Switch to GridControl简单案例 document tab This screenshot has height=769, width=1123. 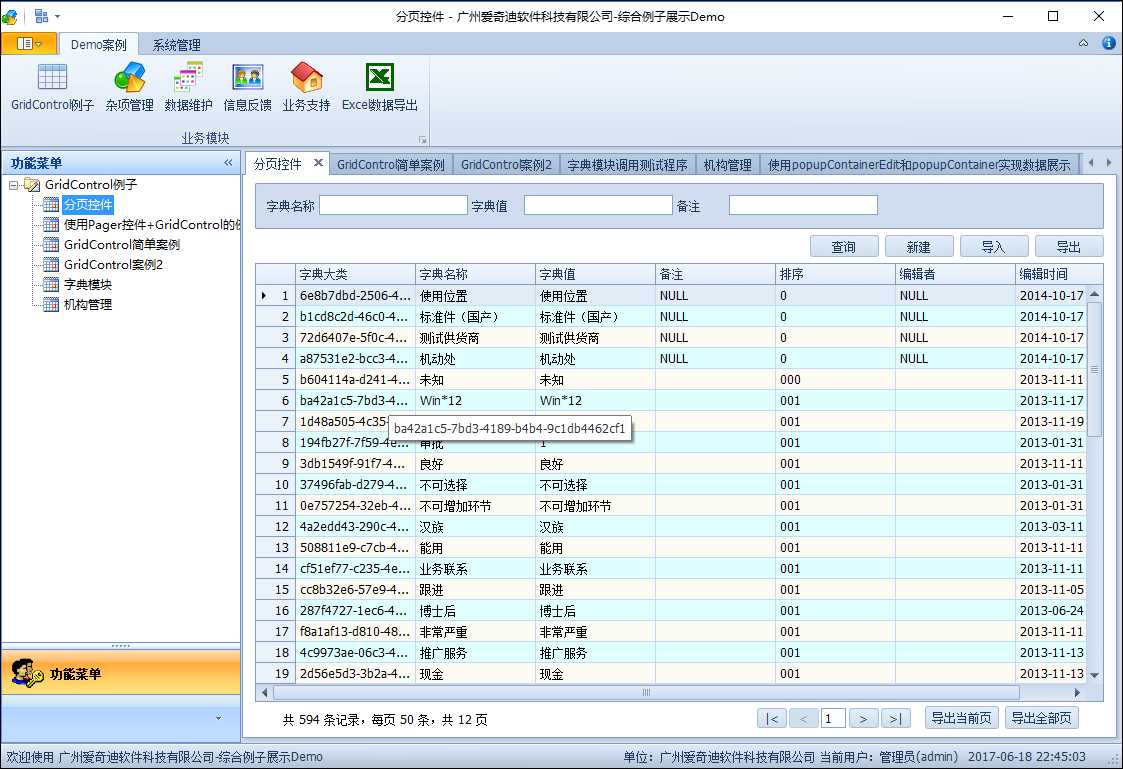pos(391,165)
